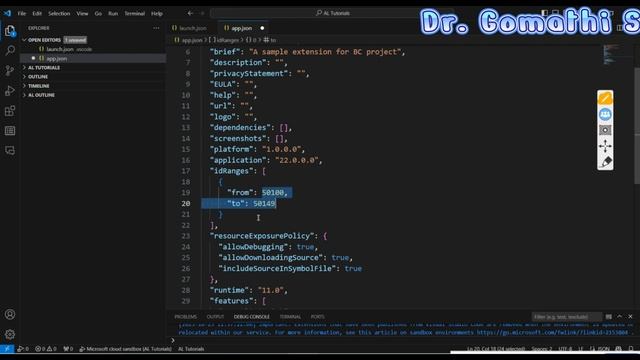
Task: Switch to the Output panel tab
Action: click(x=215, y=317)
